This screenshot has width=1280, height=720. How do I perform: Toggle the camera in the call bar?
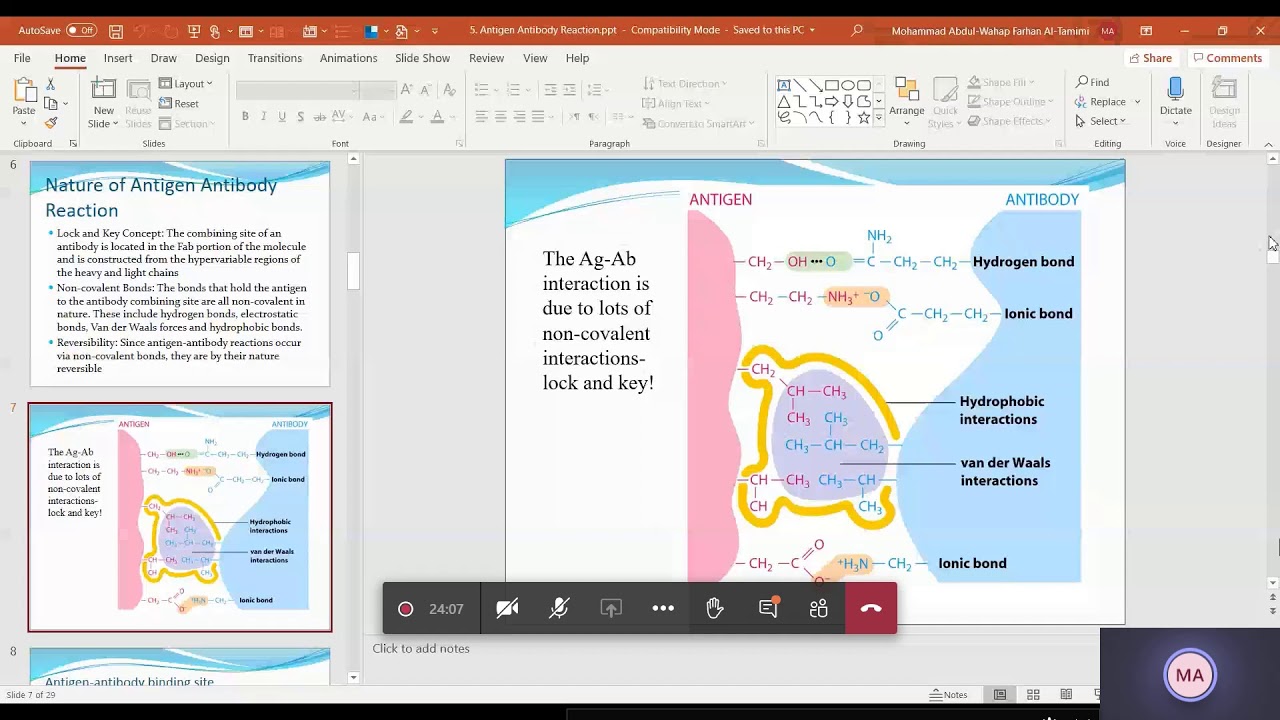507,608
